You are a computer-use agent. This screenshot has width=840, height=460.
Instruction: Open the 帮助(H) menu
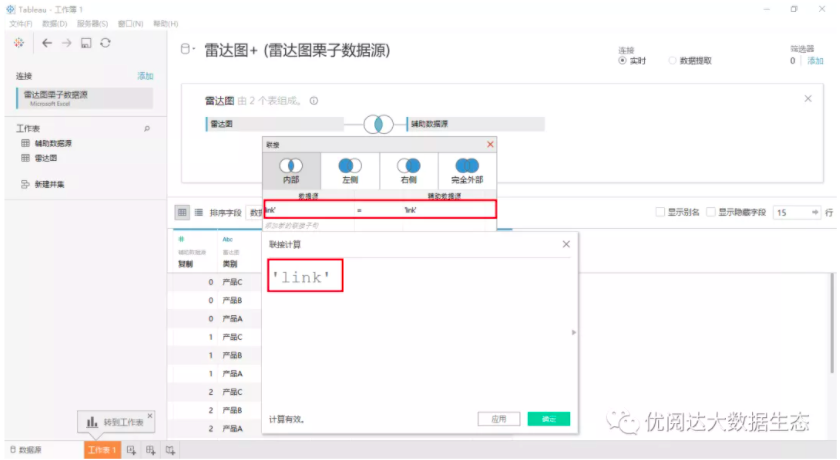click(166, 24)
